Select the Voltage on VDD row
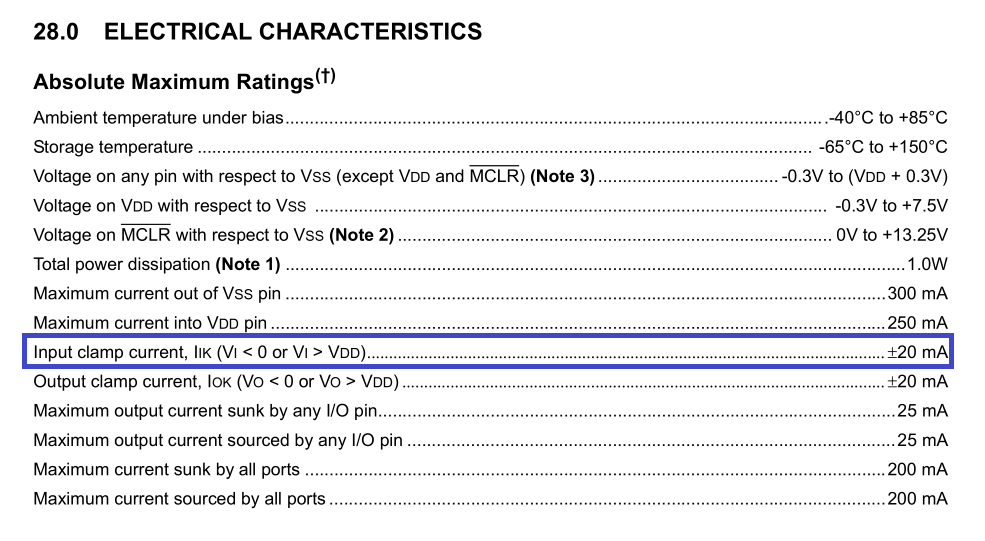 point(490,205)
